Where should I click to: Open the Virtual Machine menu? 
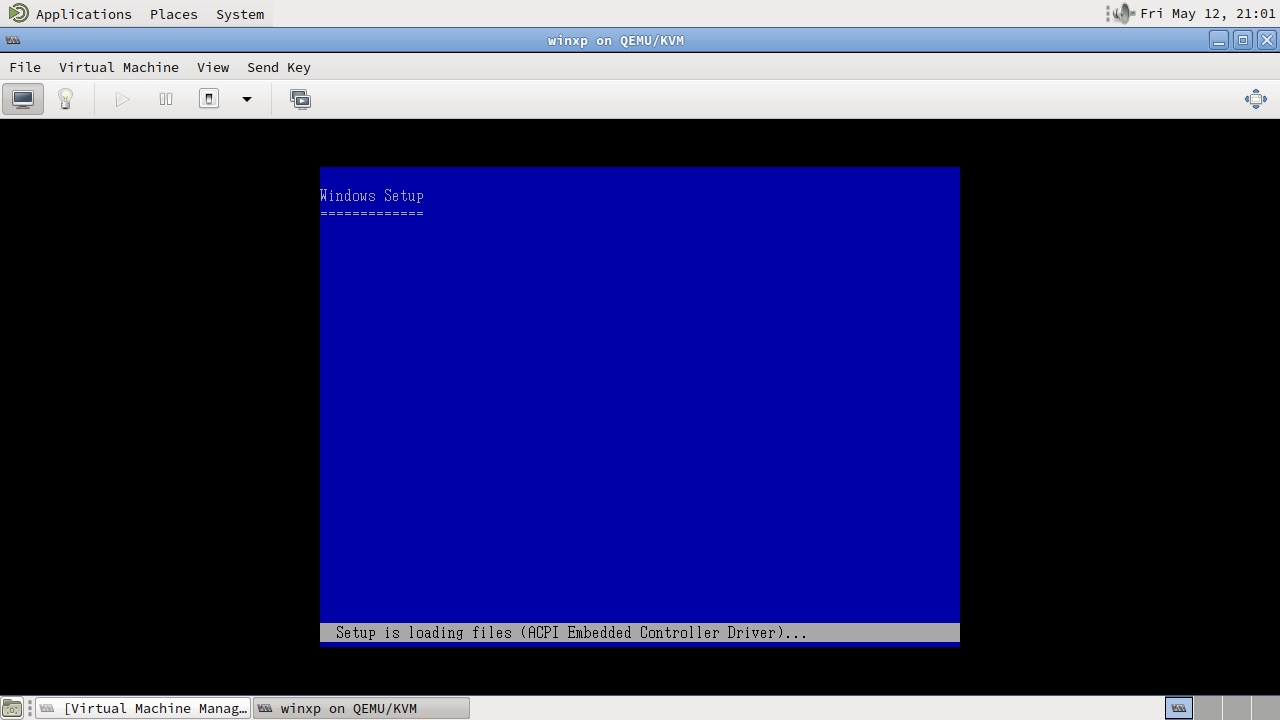pos(119,67)
